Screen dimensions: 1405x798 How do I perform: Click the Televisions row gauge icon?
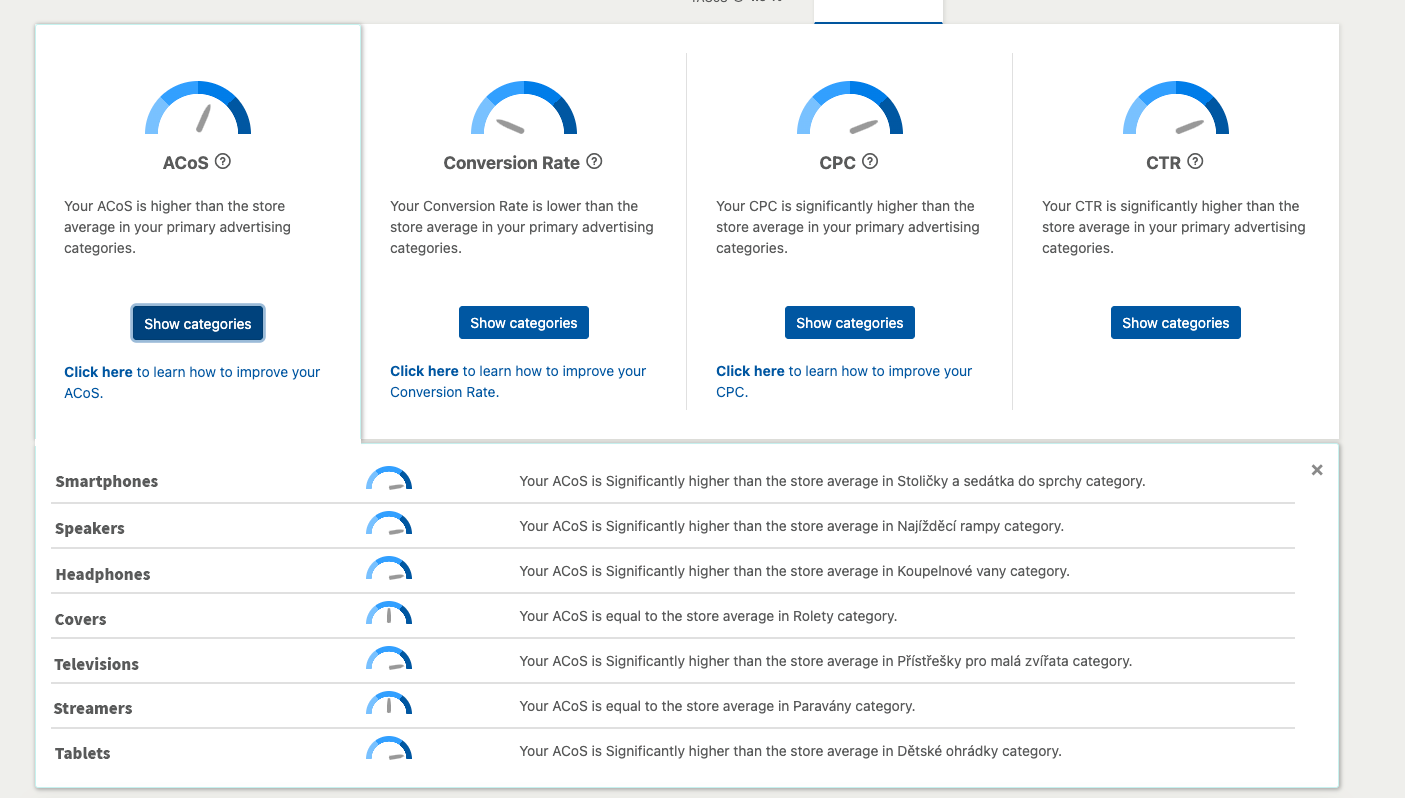tap(389, 659)
